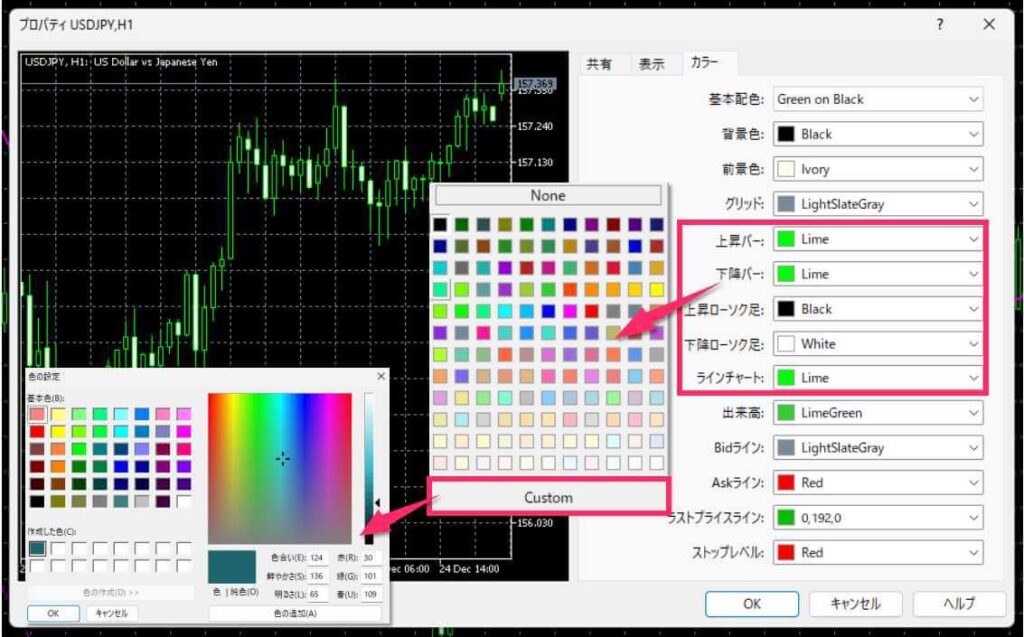Pick the yellow swatch in the color palette popup
Screen dimensions: 1024x637
pos(656,289)
